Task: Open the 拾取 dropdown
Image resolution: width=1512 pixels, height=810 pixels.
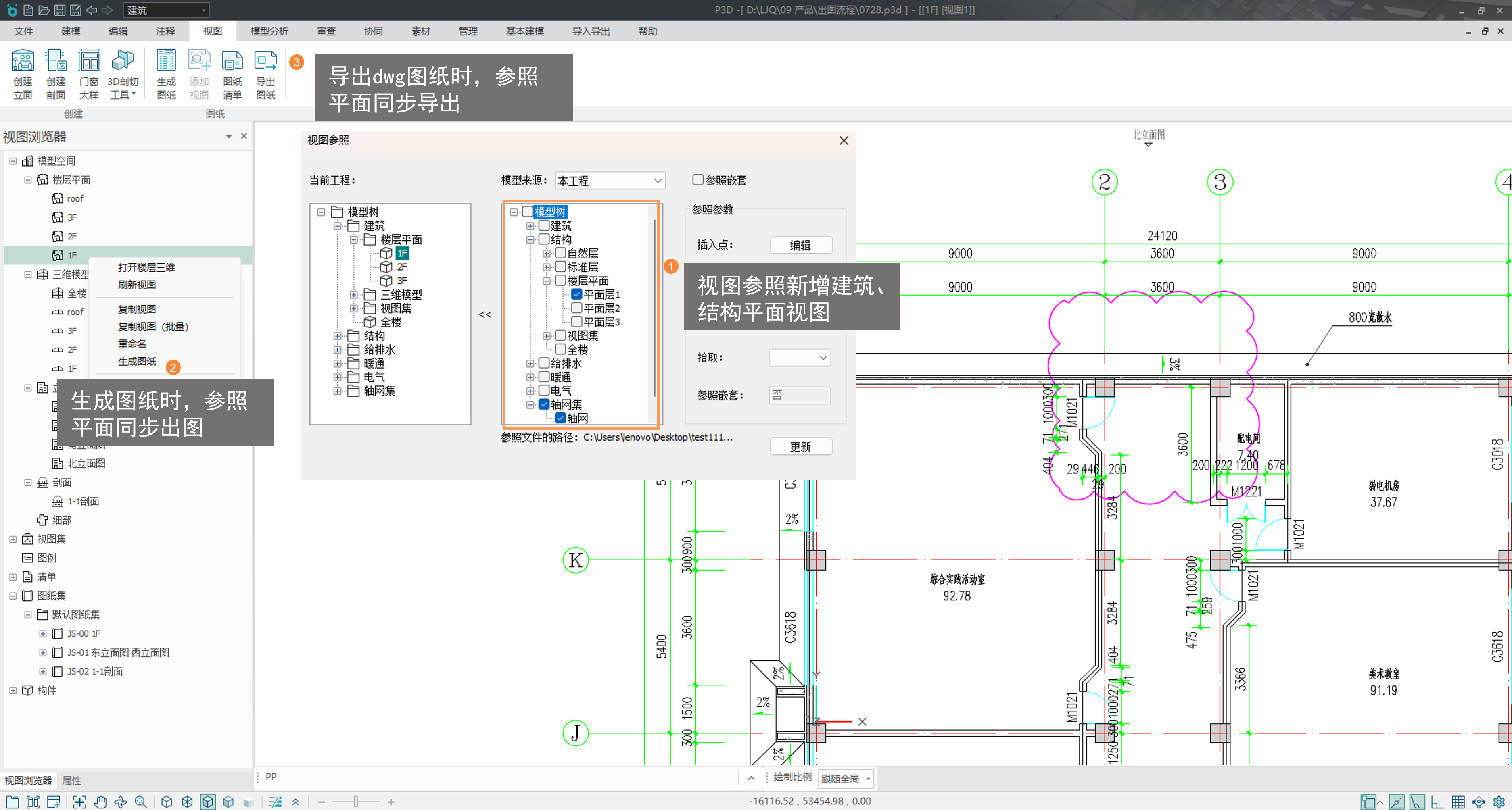Action: [800, 358]
